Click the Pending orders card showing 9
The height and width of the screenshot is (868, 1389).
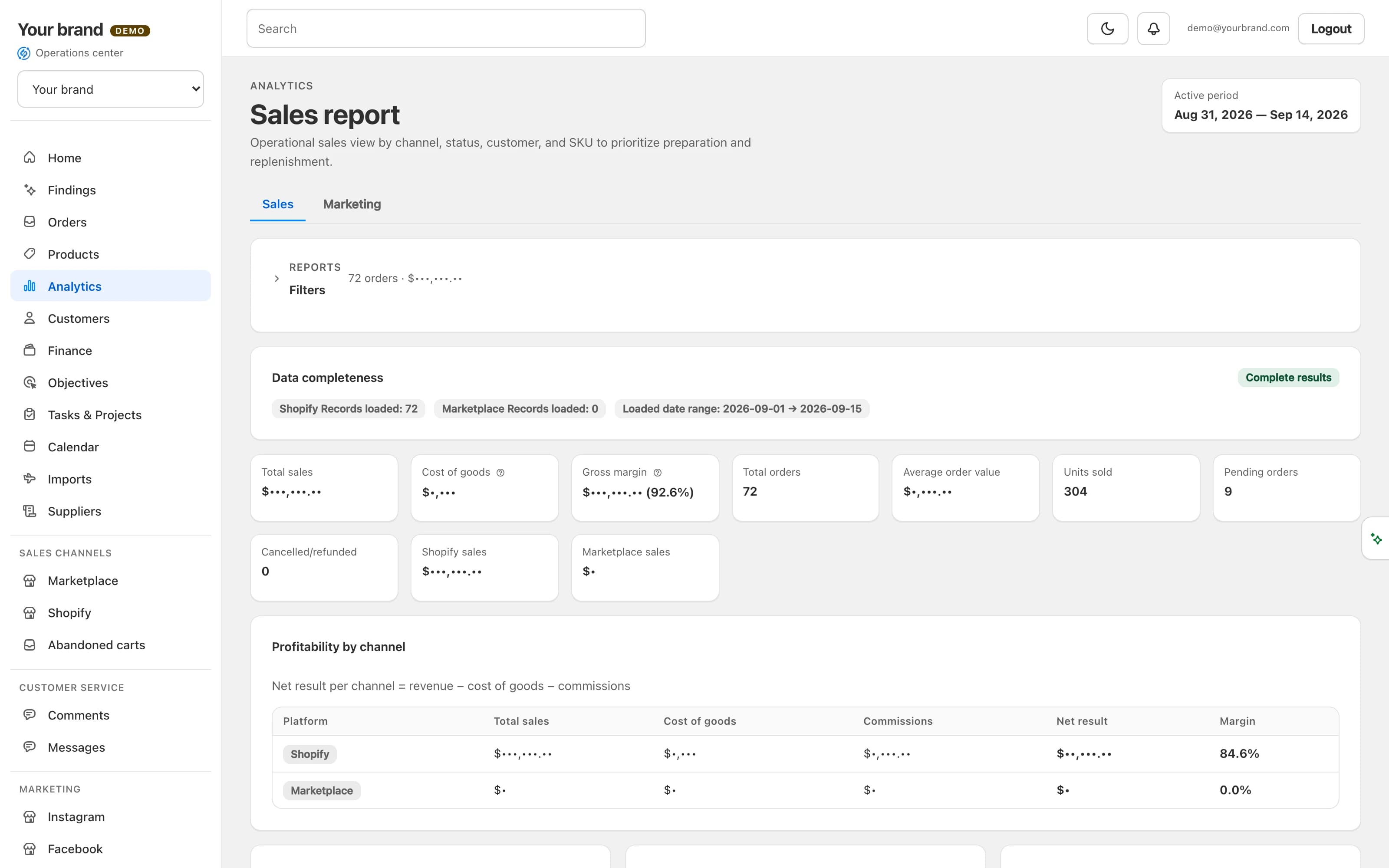[x=1286, y=488]
